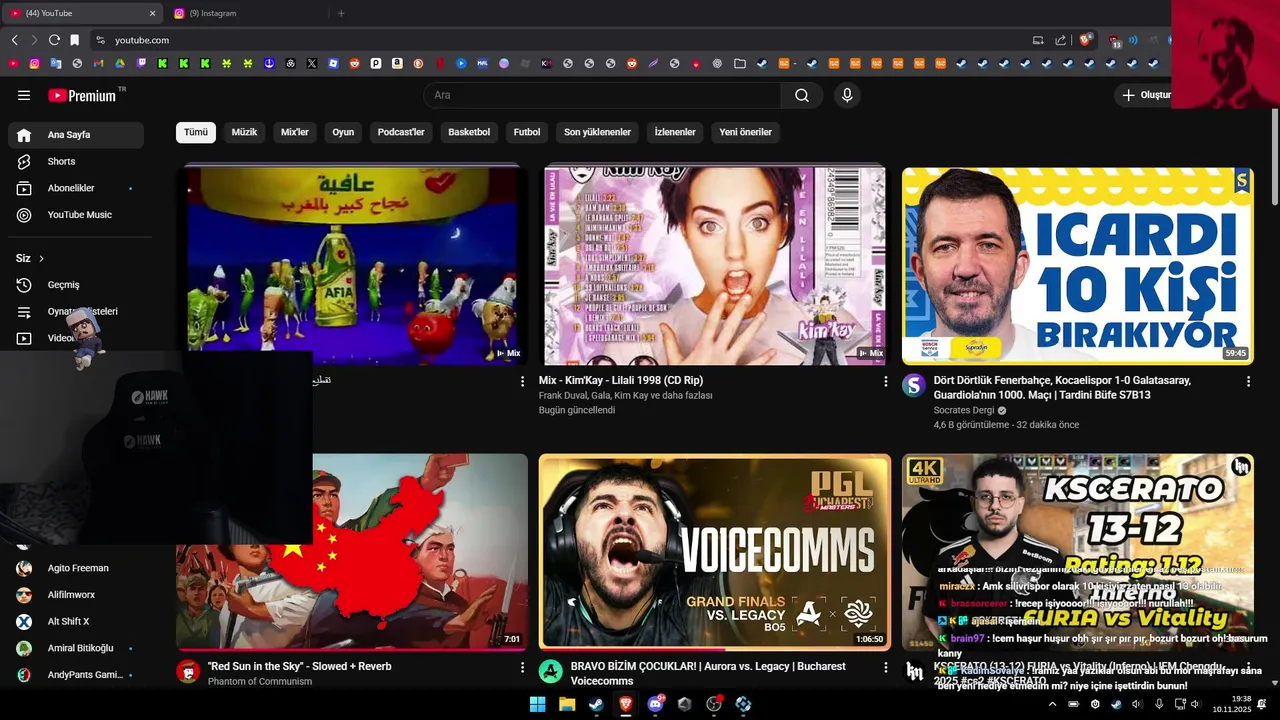Open options for Dört Dörtlük Fenerbahçe video
This screenshot has width=1280, height=720.
point(1247,381)
